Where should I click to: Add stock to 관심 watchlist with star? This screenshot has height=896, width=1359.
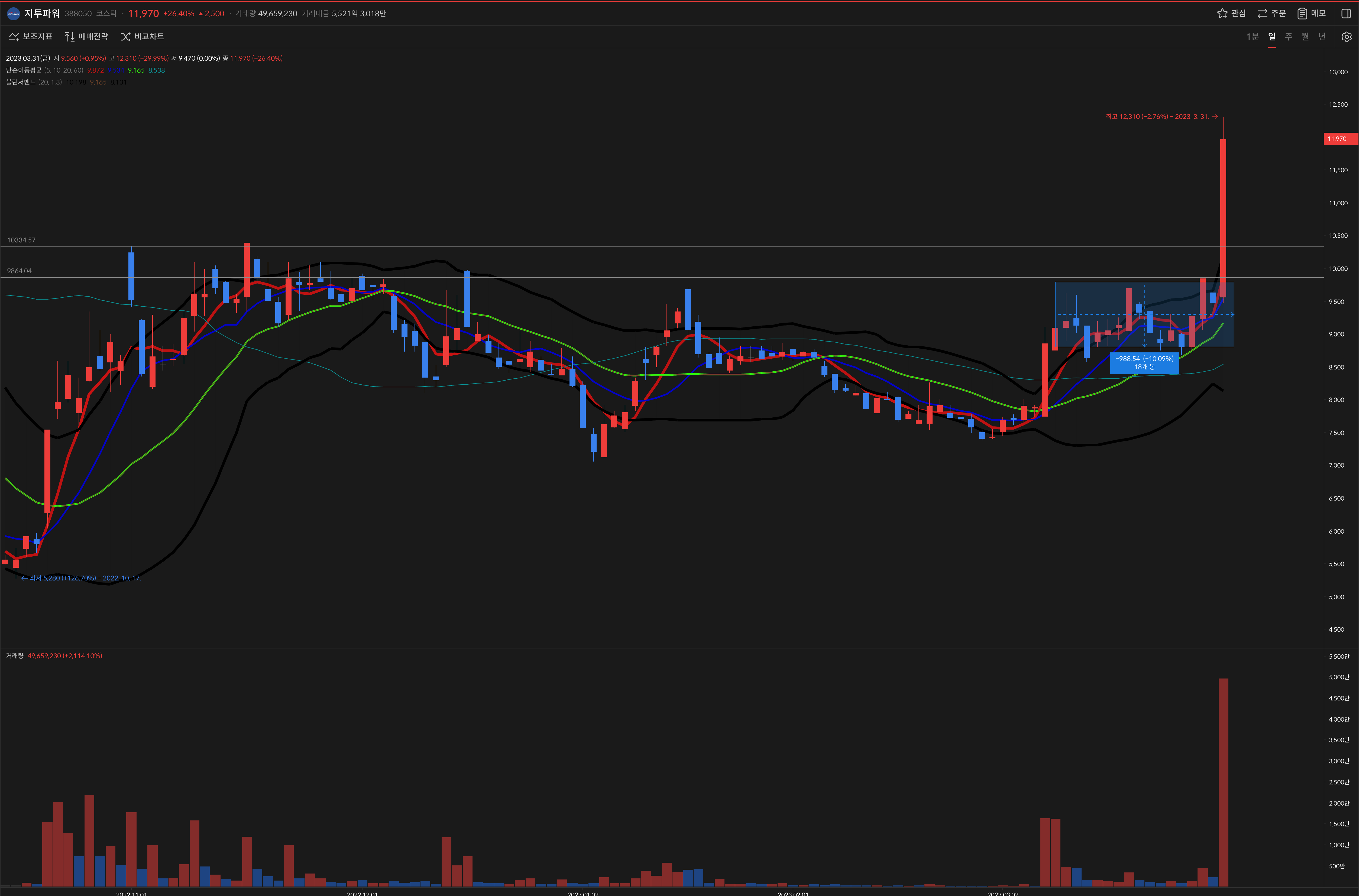(1231, 13)
